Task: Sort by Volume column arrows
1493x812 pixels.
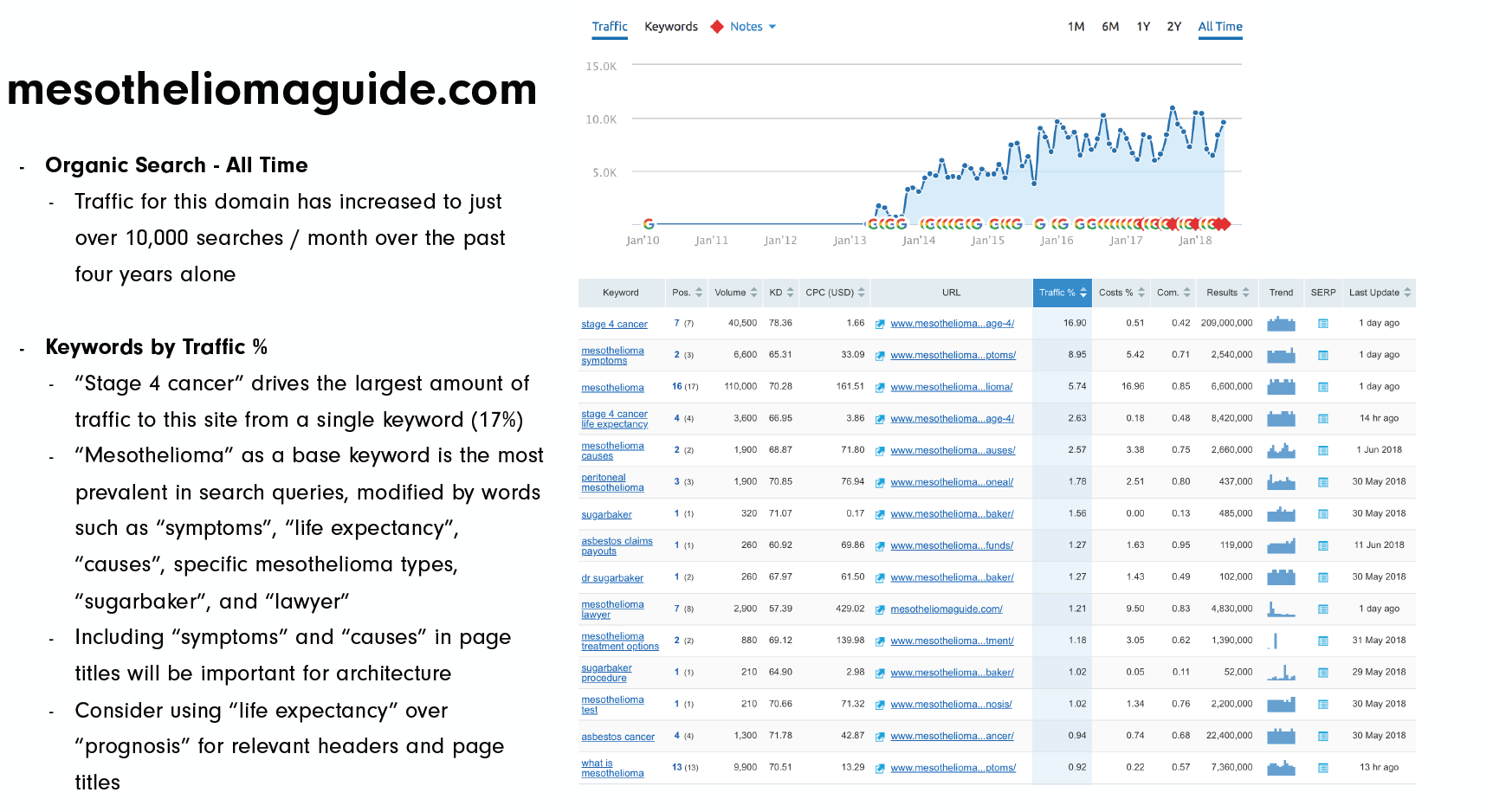Action: (754, 293)
